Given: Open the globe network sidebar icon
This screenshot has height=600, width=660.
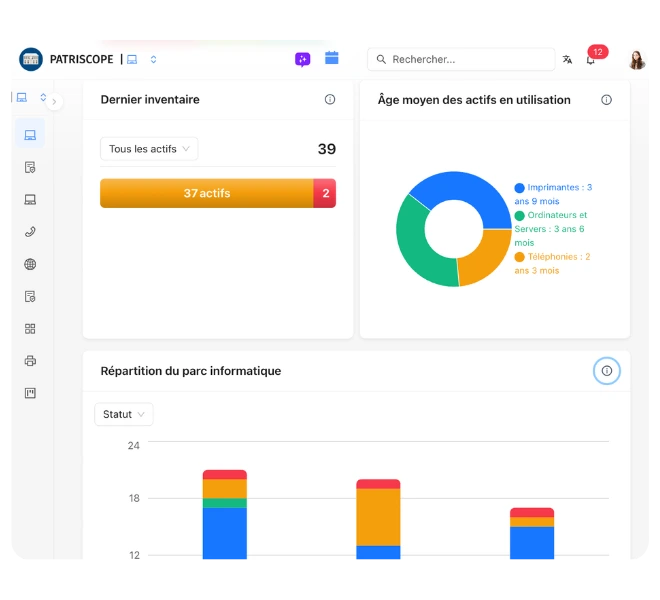Looking at the screenshot, I should (x=30, y=264).
